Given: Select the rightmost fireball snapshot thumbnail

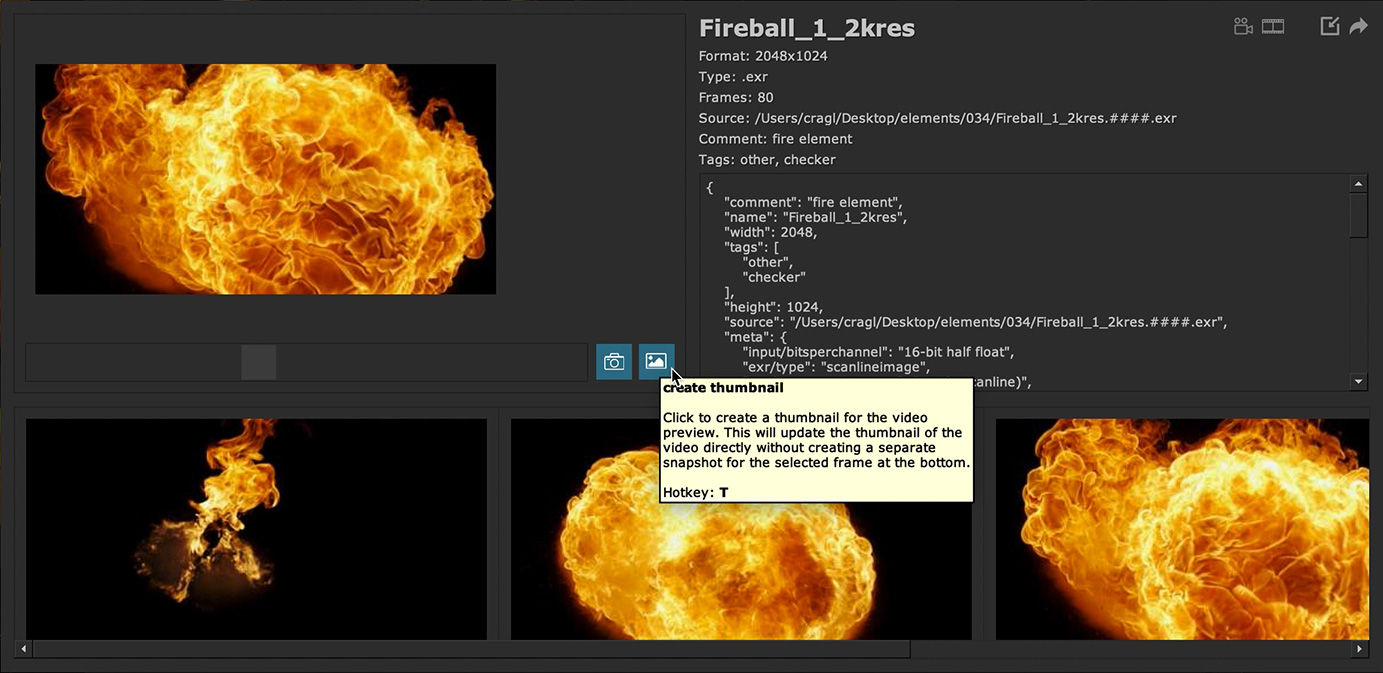Looking at the screenshot, I should pos(1182,528).
